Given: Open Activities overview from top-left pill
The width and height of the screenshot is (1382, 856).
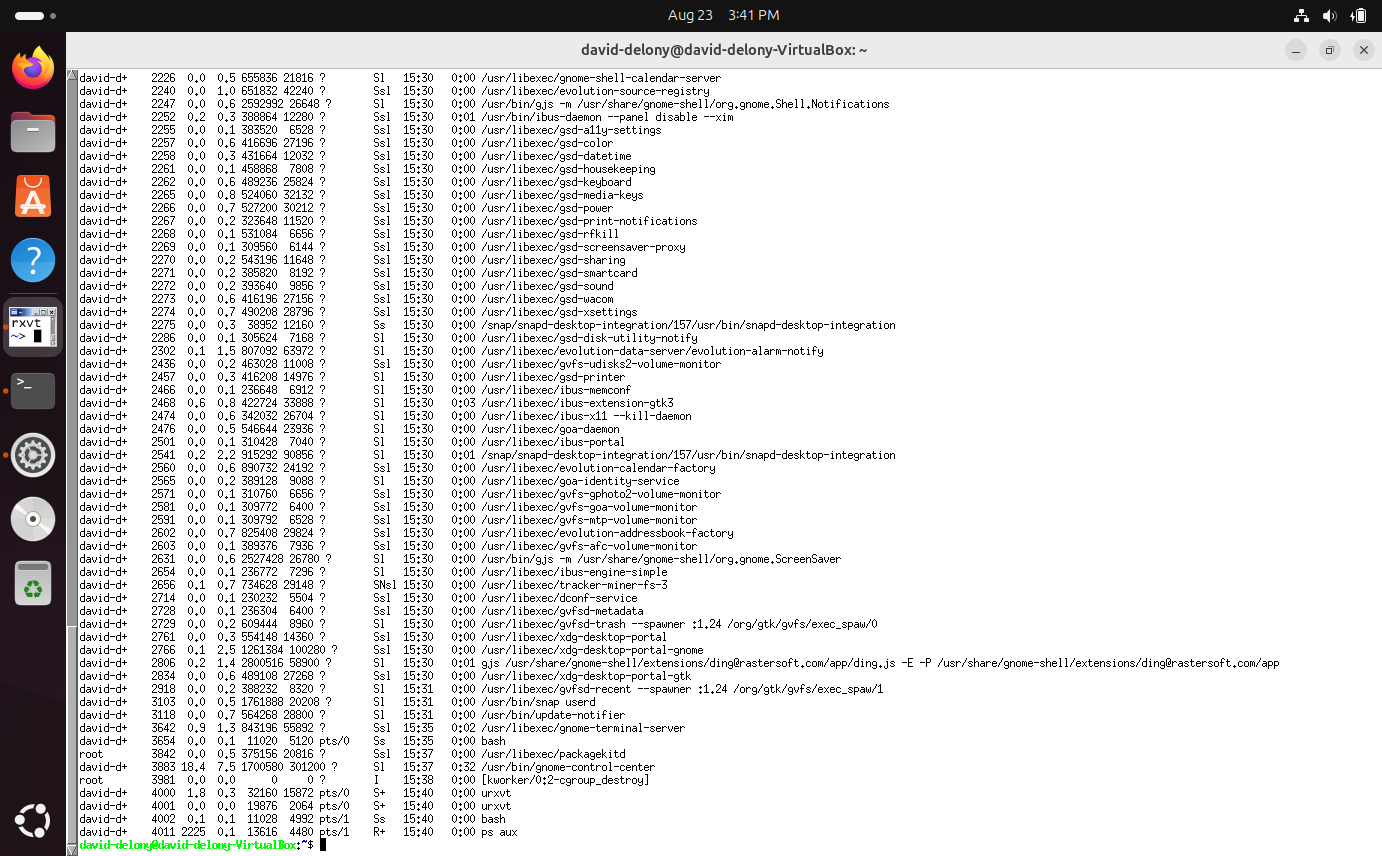Looking at the screenshot, I should point(36,16).
